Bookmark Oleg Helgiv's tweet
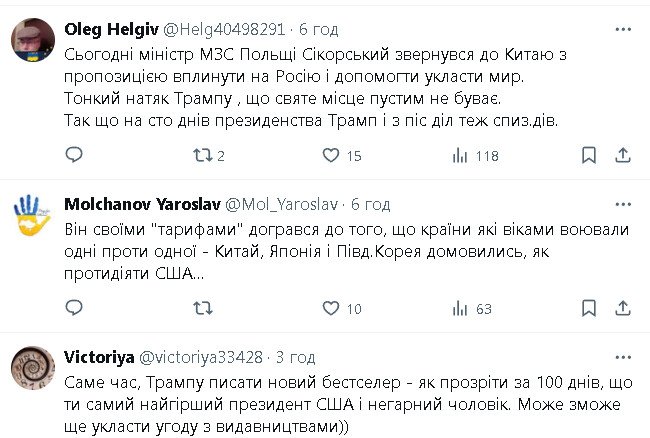650x438 pixels. pos(589,155)
